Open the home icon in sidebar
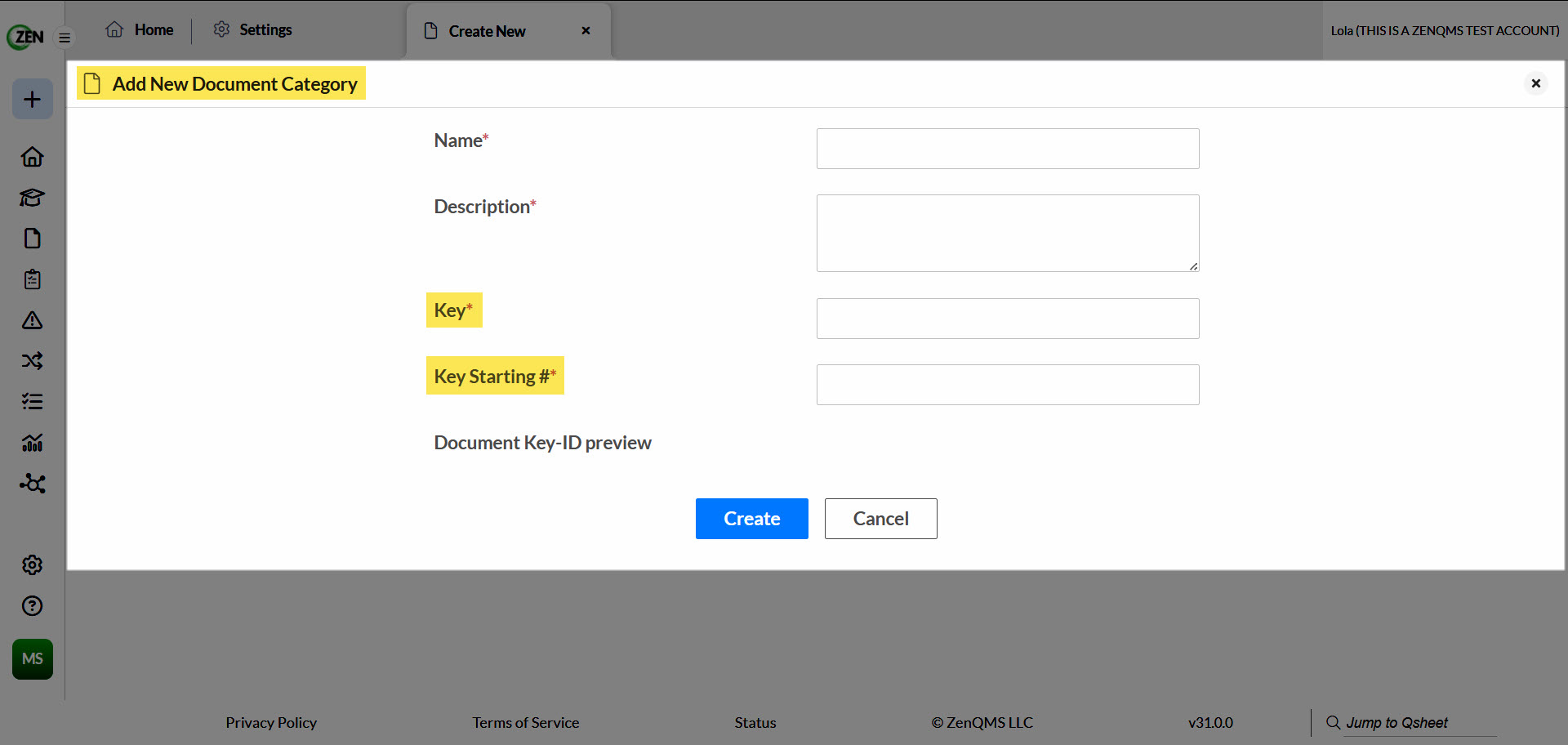The image size is (1568, 745). tap(33, 156)
